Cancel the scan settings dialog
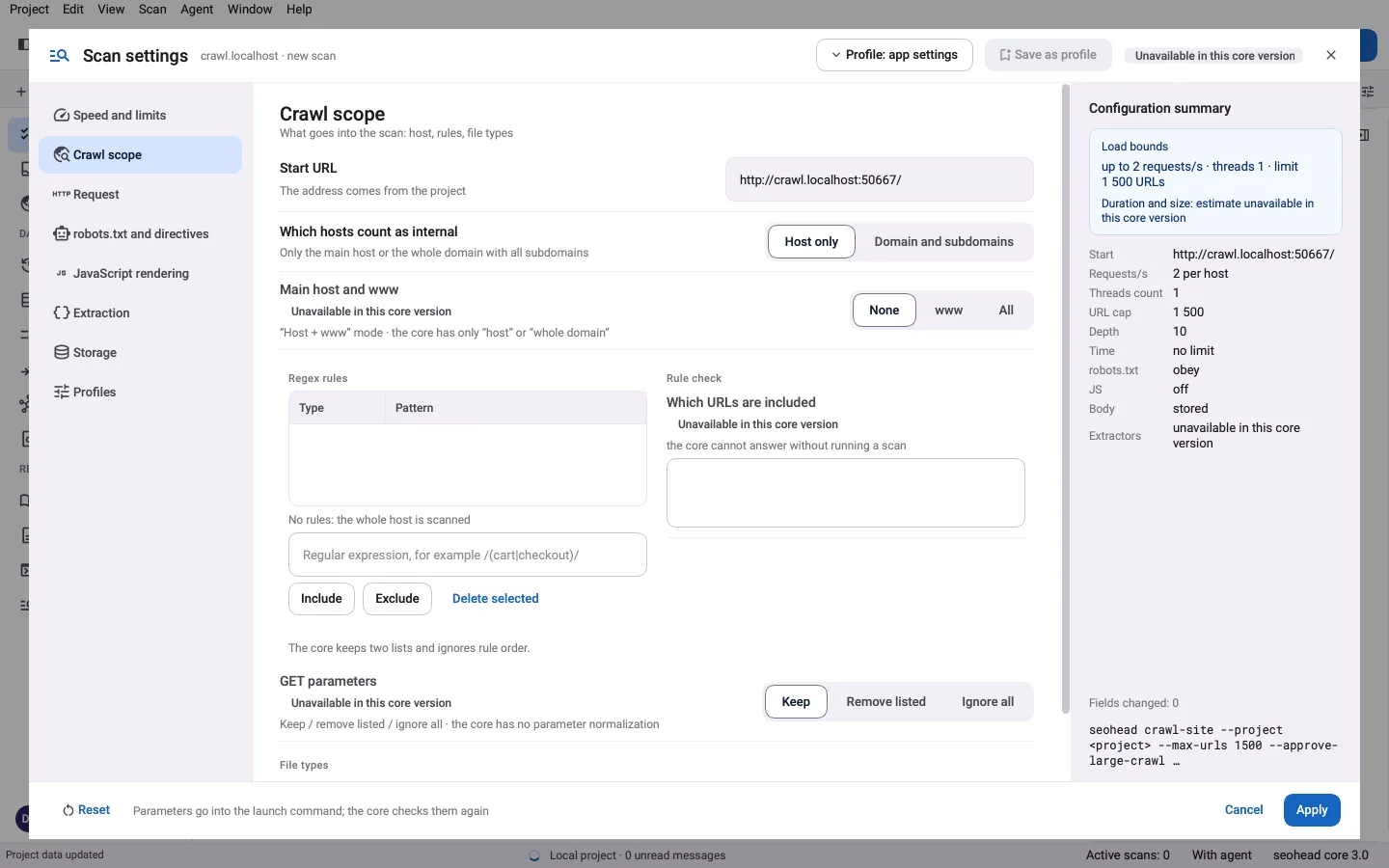Viewport: 1389px width, 868px height. [1243, 810]
